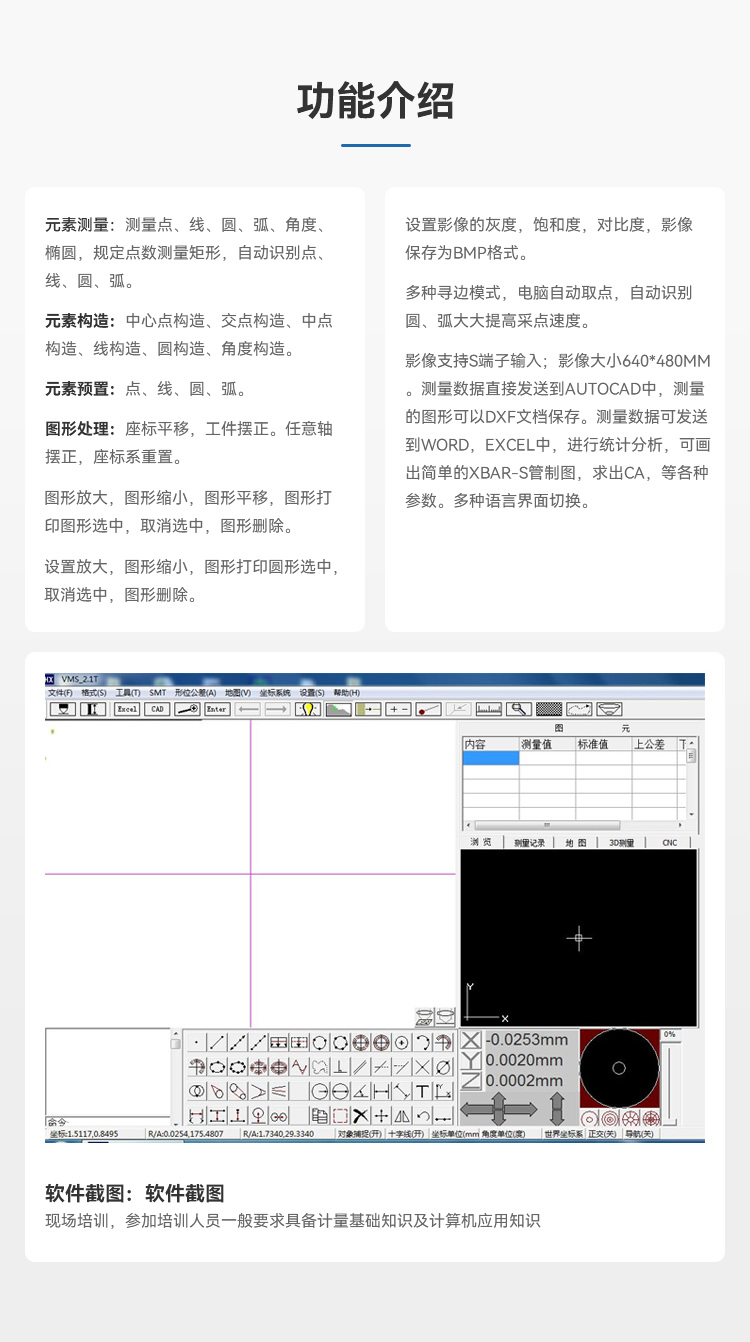Toggle 十字线 crosshair in status bar
Image resolution: width=750 pixels, height=1342 pixels.
tap(405, 1134)
